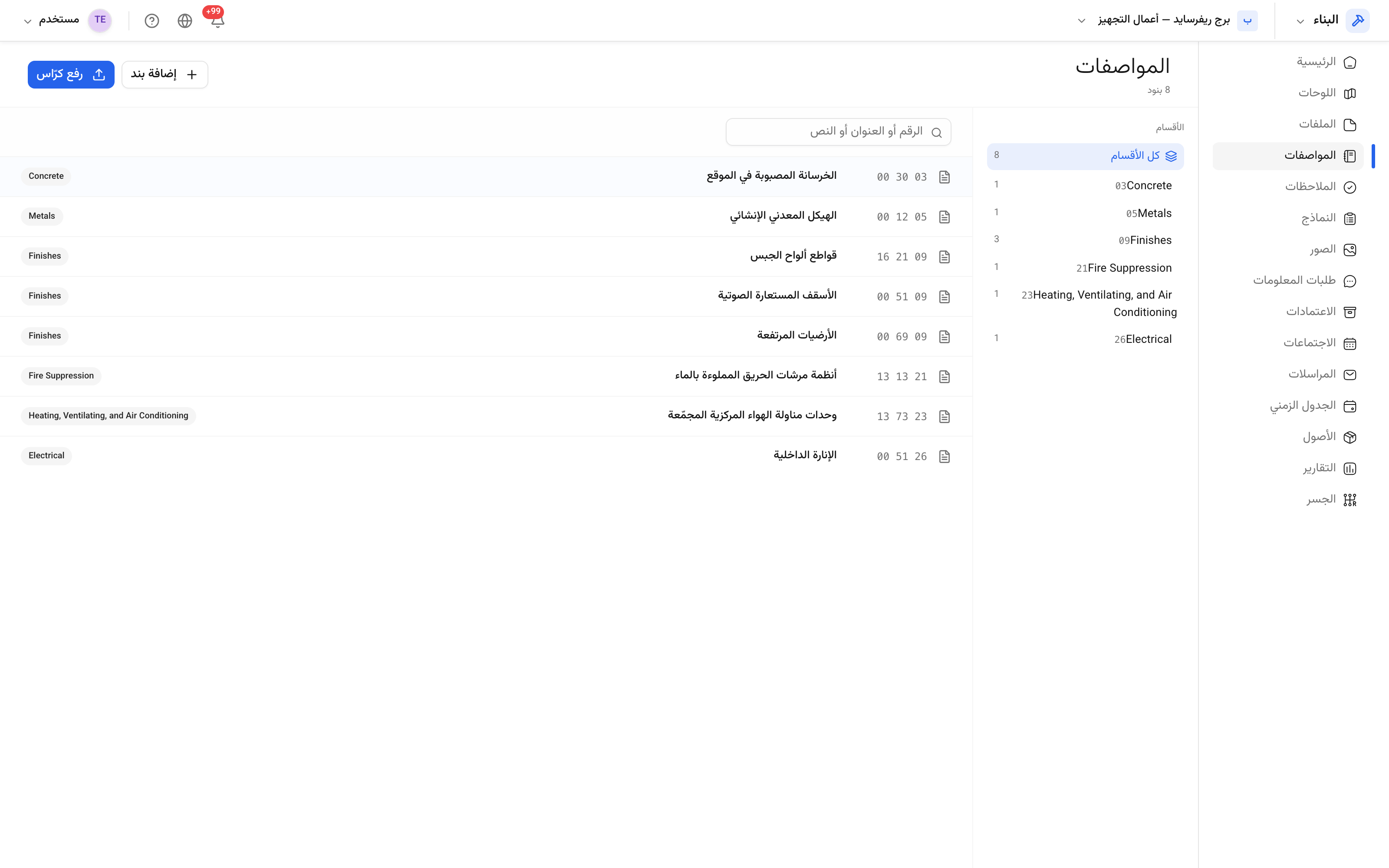Click the الأصول cube icon
This screenshot has height=868, width=1389.
pos(1350,437)
